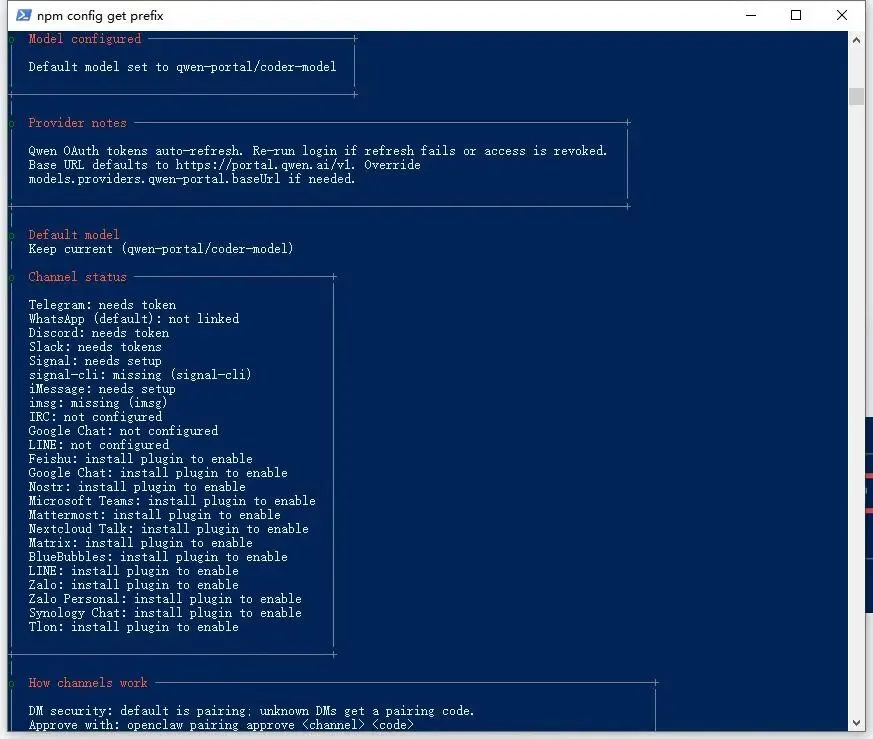Viewport: 873px width, 739px height.
Task: Click 'Tlon: install plugin to enable' line
Action: coord(134,627)
